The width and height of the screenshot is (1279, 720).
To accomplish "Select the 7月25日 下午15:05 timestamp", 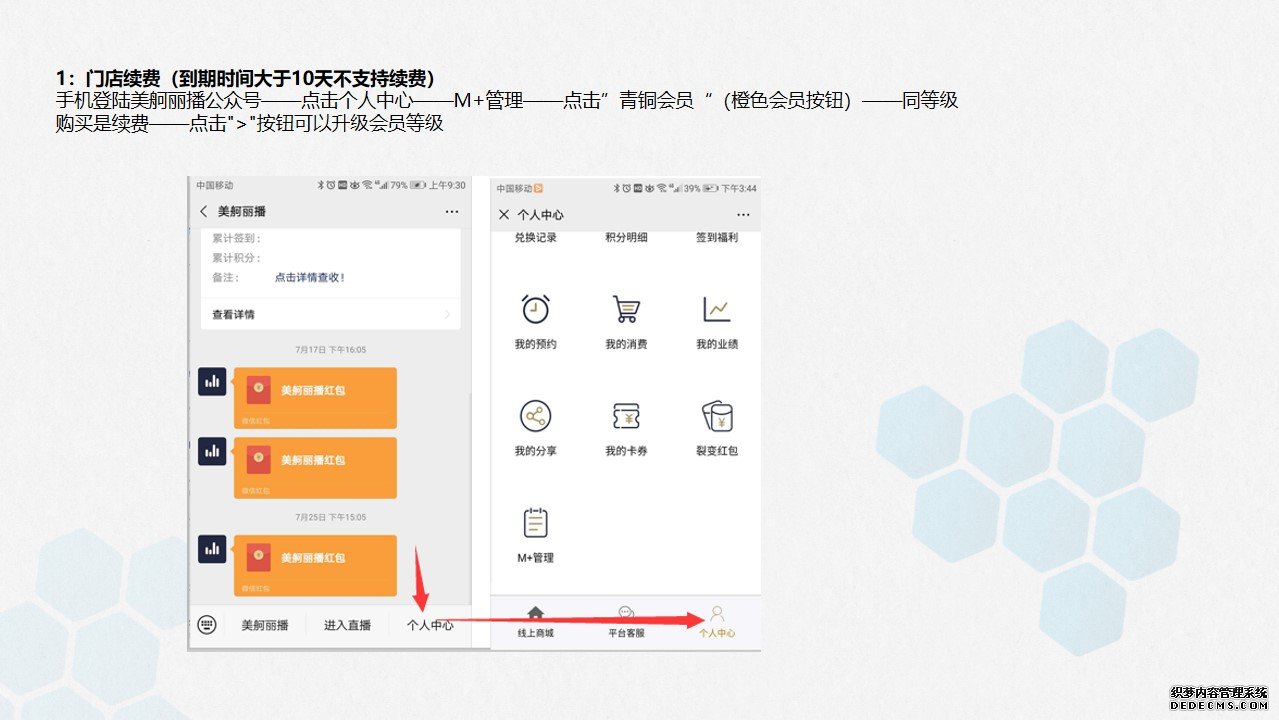I will point(331,517).
